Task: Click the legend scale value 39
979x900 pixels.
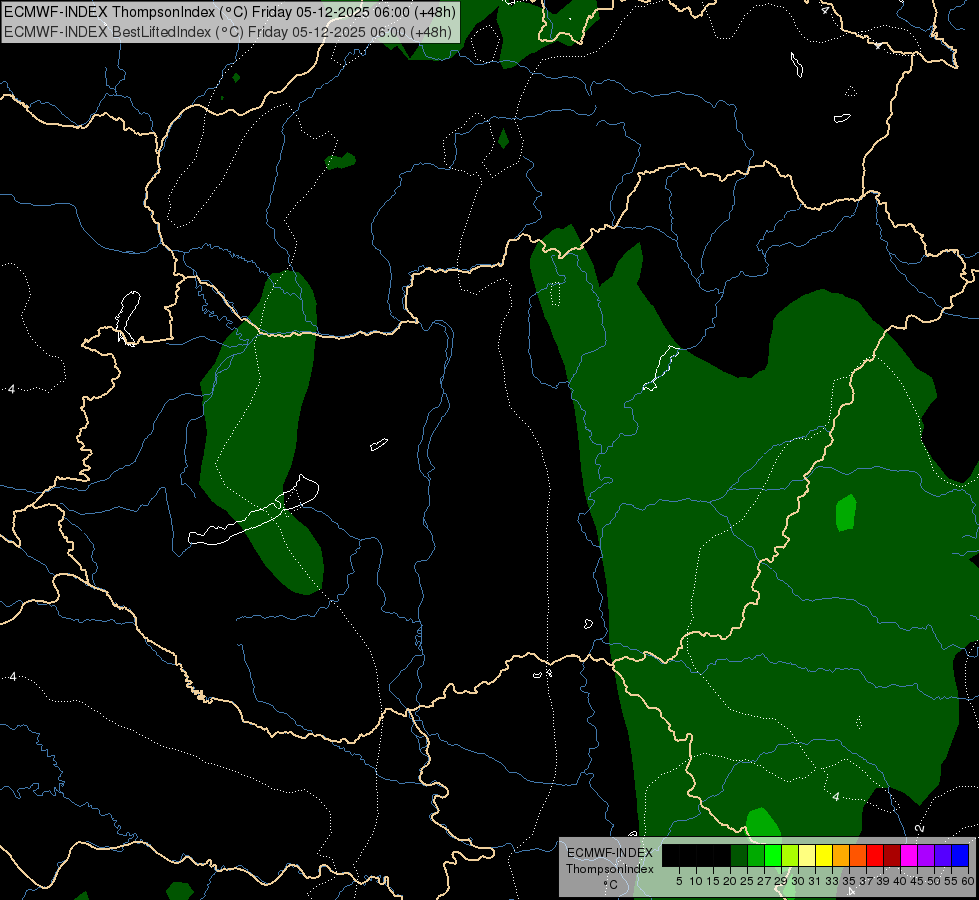Action: pos(883,881)
